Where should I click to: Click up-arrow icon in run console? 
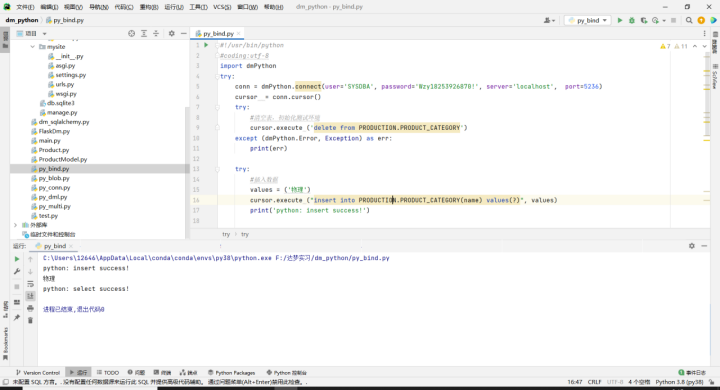(30, 260)
